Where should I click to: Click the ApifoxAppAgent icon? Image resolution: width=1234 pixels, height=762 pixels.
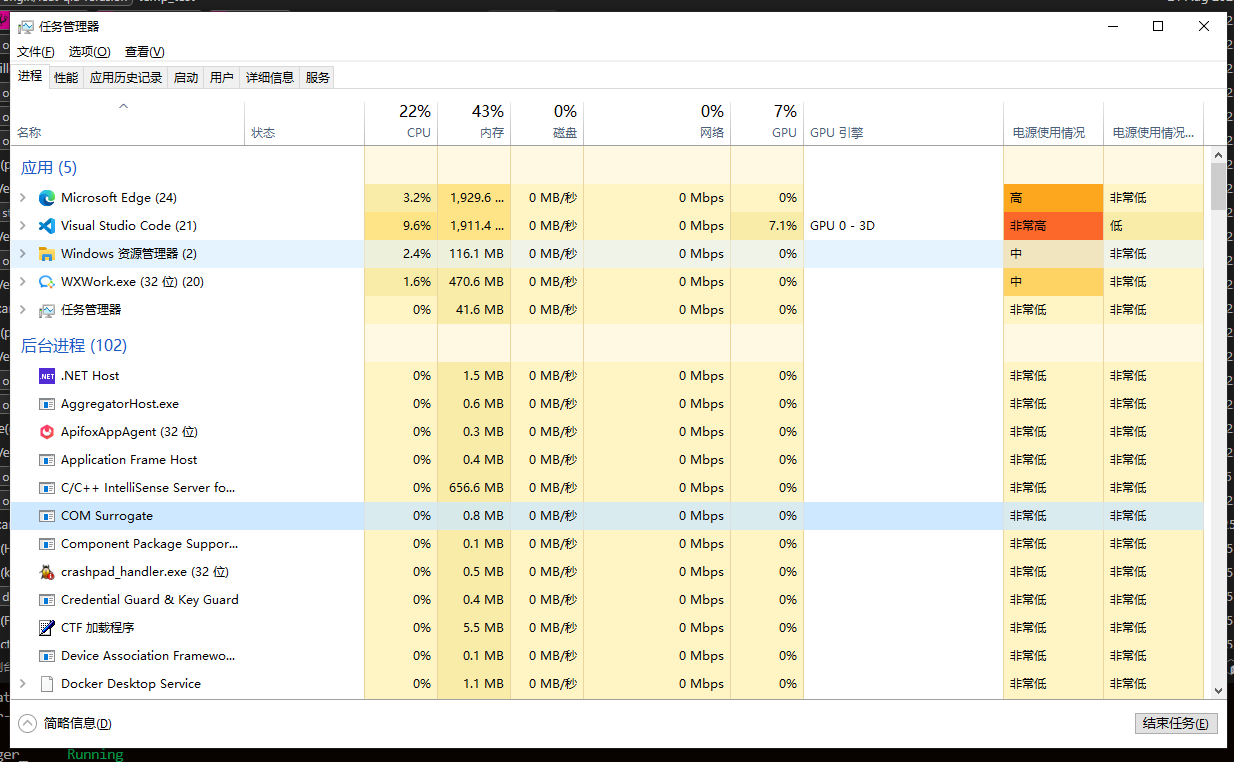46,432
